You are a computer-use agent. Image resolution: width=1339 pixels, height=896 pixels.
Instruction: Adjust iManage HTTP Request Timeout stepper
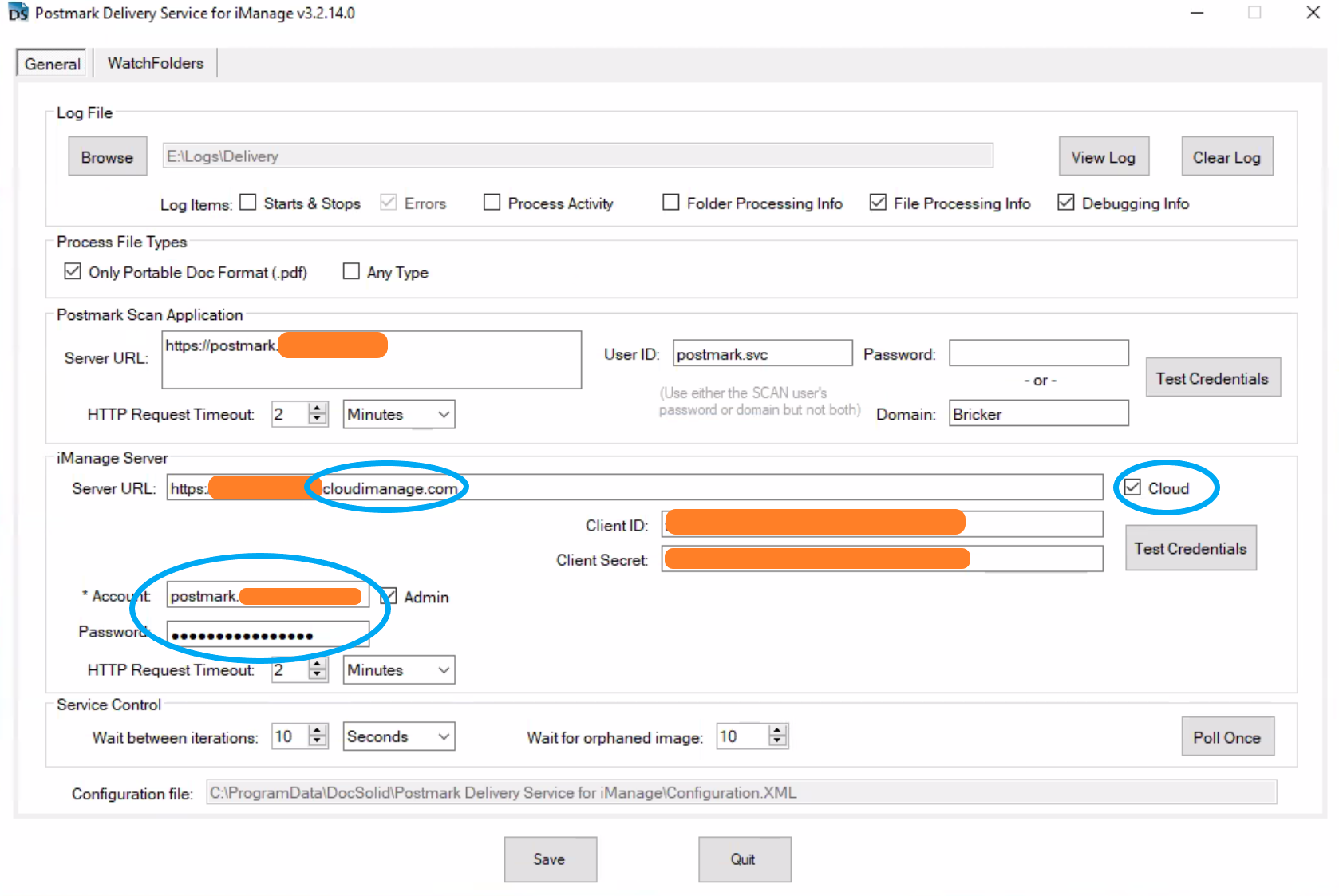[318, 669]
